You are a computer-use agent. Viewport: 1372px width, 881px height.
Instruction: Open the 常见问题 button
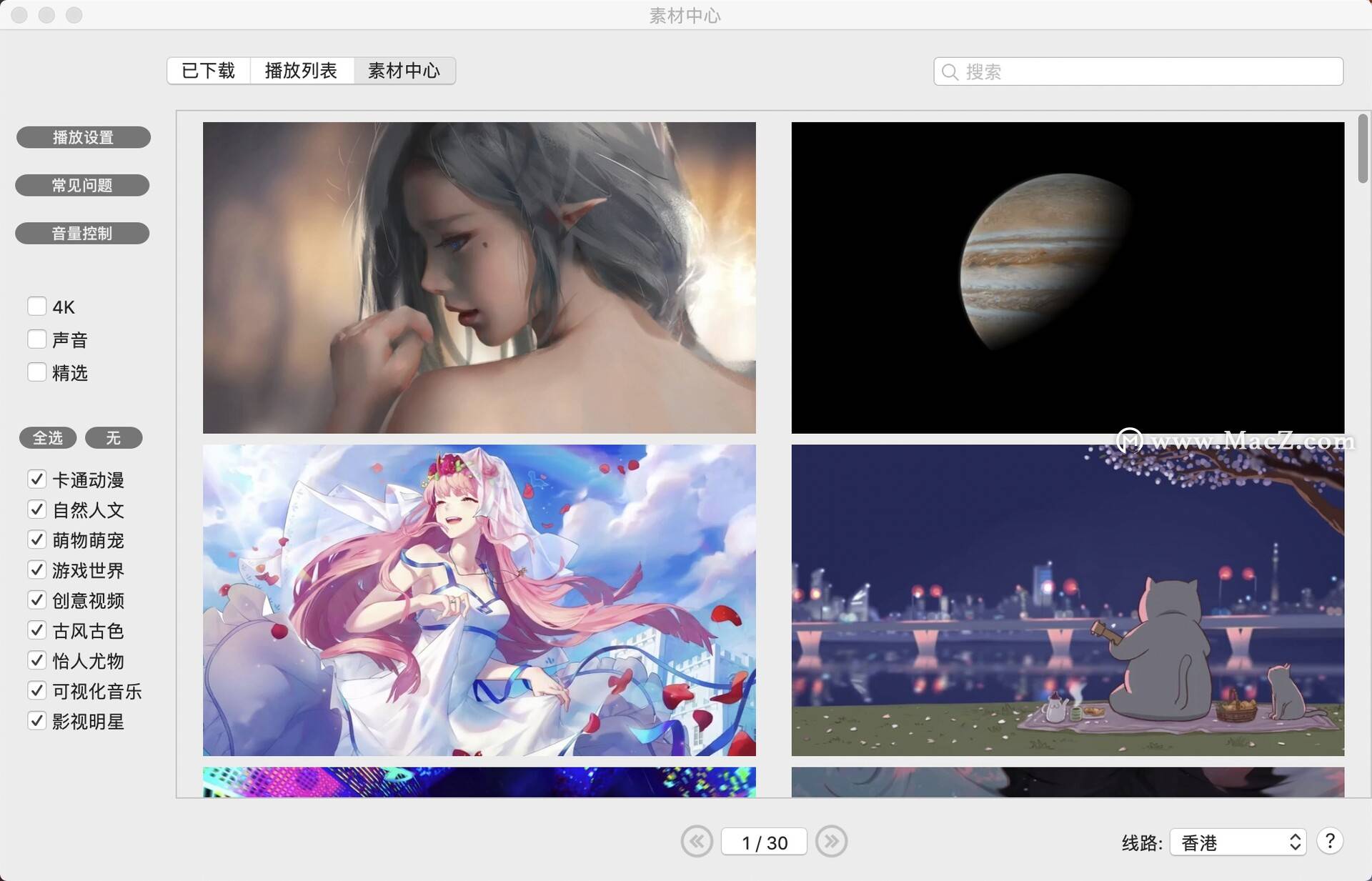pyautogui.click(x=82, y=185)
